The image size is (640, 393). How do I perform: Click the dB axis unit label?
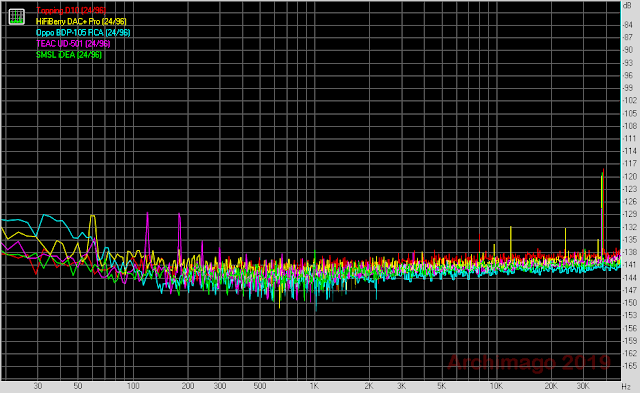coord(627,5)
